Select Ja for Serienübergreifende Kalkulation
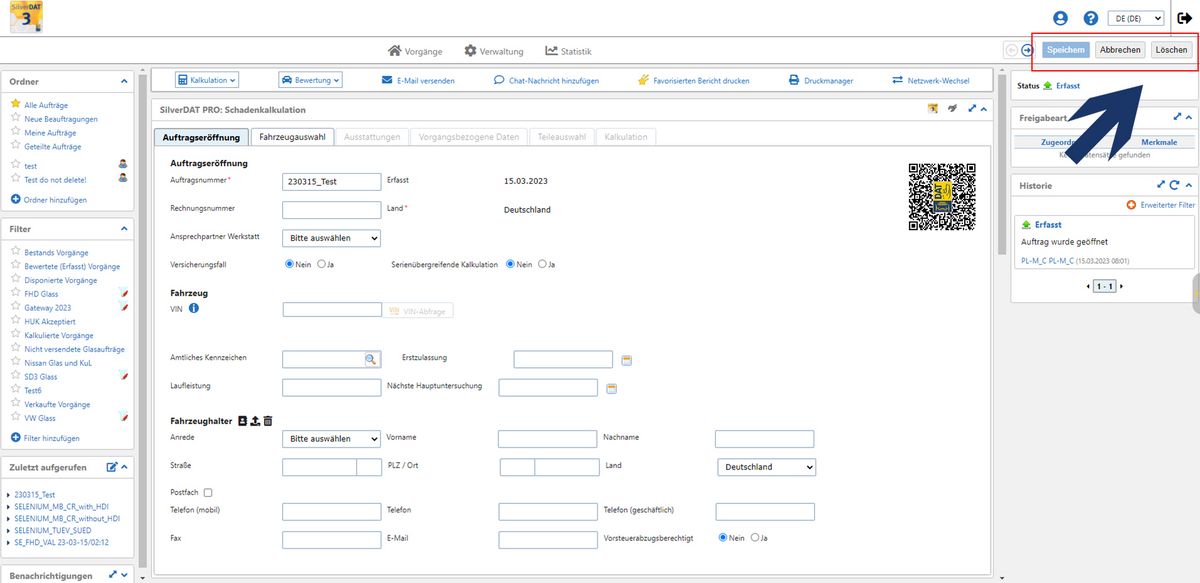 542,264
